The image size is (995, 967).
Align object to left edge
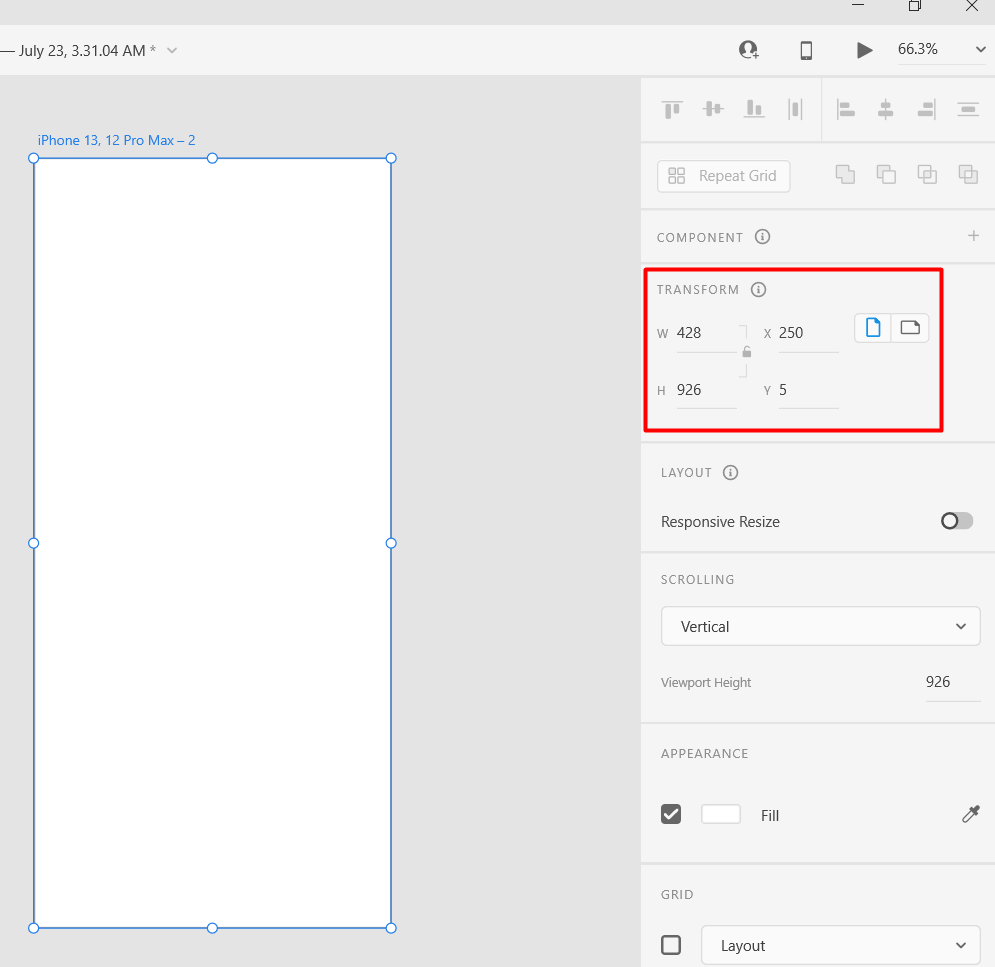(845, 108)
